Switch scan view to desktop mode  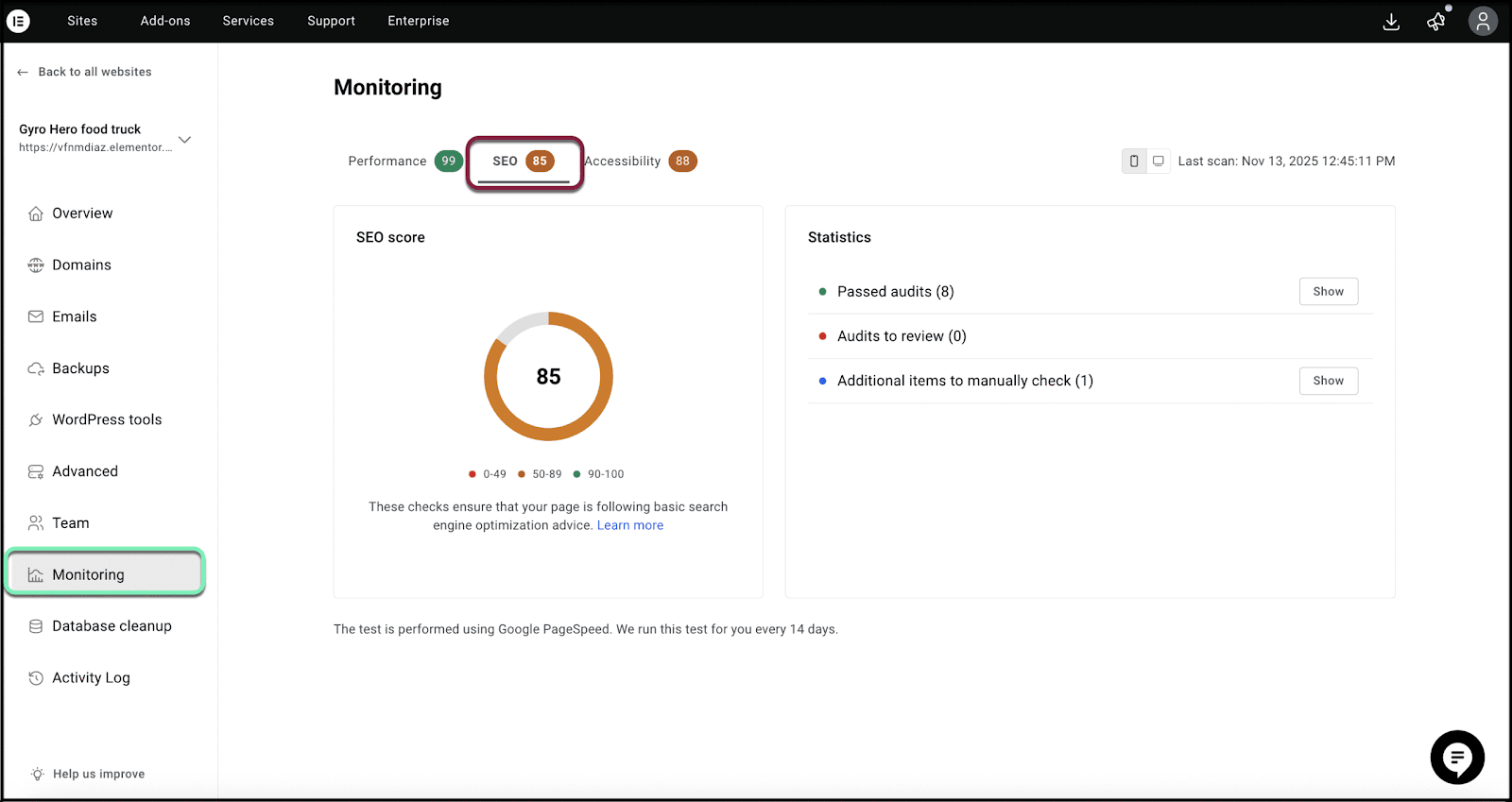[x=1159, y=161]
